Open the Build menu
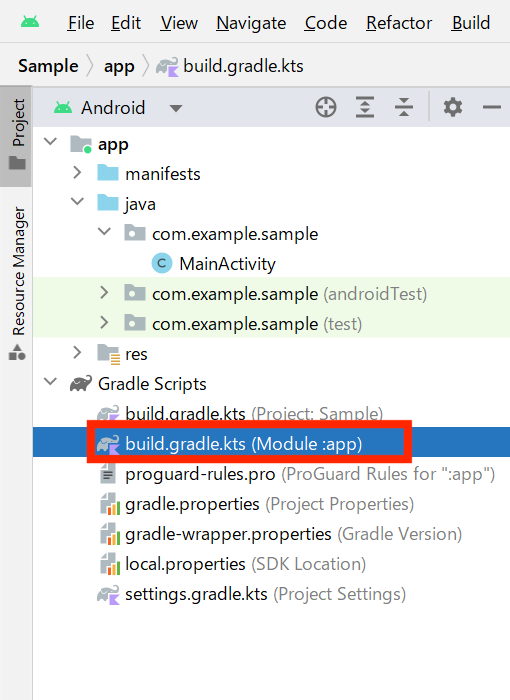 pyautogui.click(x=471, y=23)
